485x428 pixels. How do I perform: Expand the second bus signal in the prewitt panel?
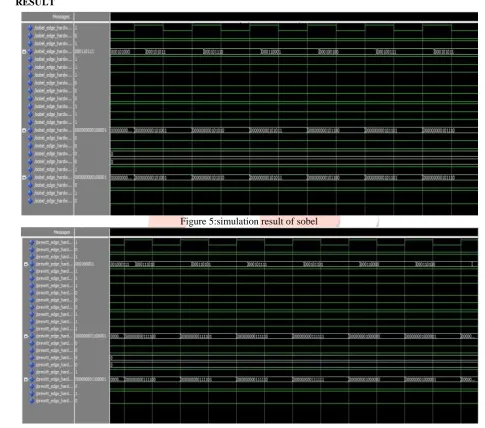tap(26, 336)
